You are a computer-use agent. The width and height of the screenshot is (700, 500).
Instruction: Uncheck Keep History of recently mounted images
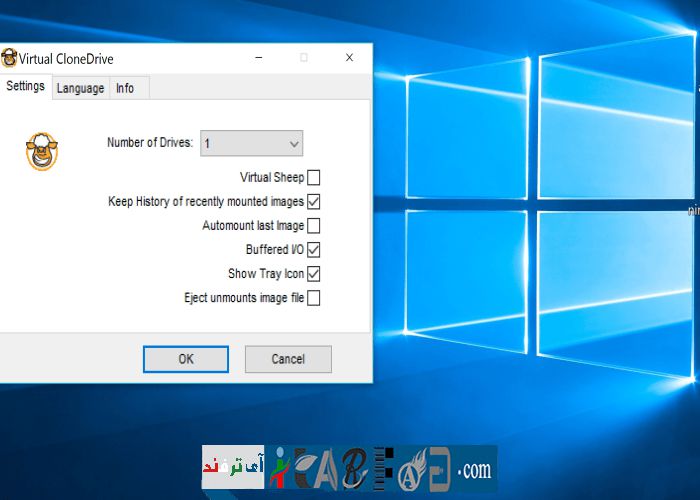(x=314, y=202)
